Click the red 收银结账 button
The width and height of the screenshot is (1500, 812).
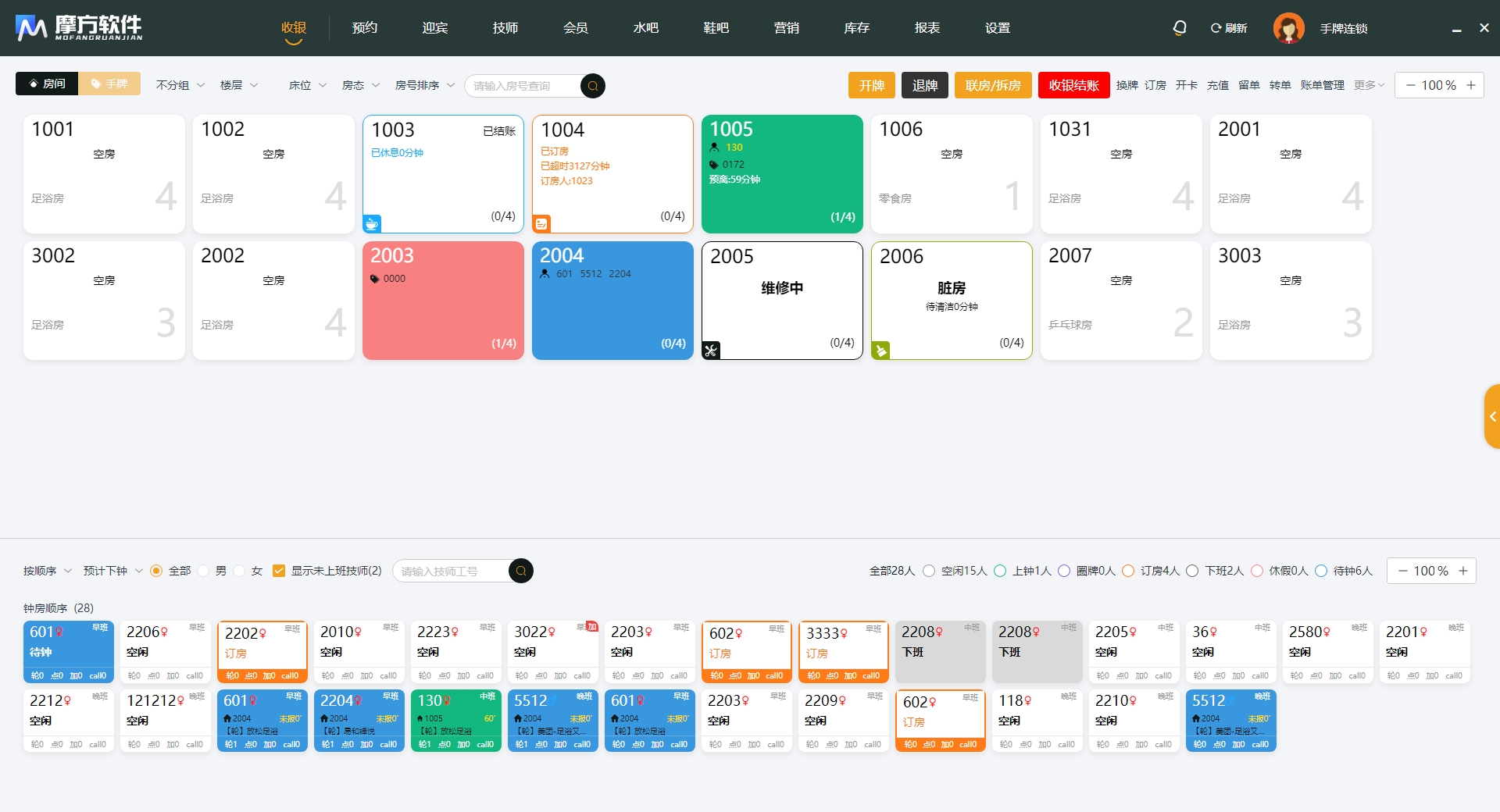1073,85
